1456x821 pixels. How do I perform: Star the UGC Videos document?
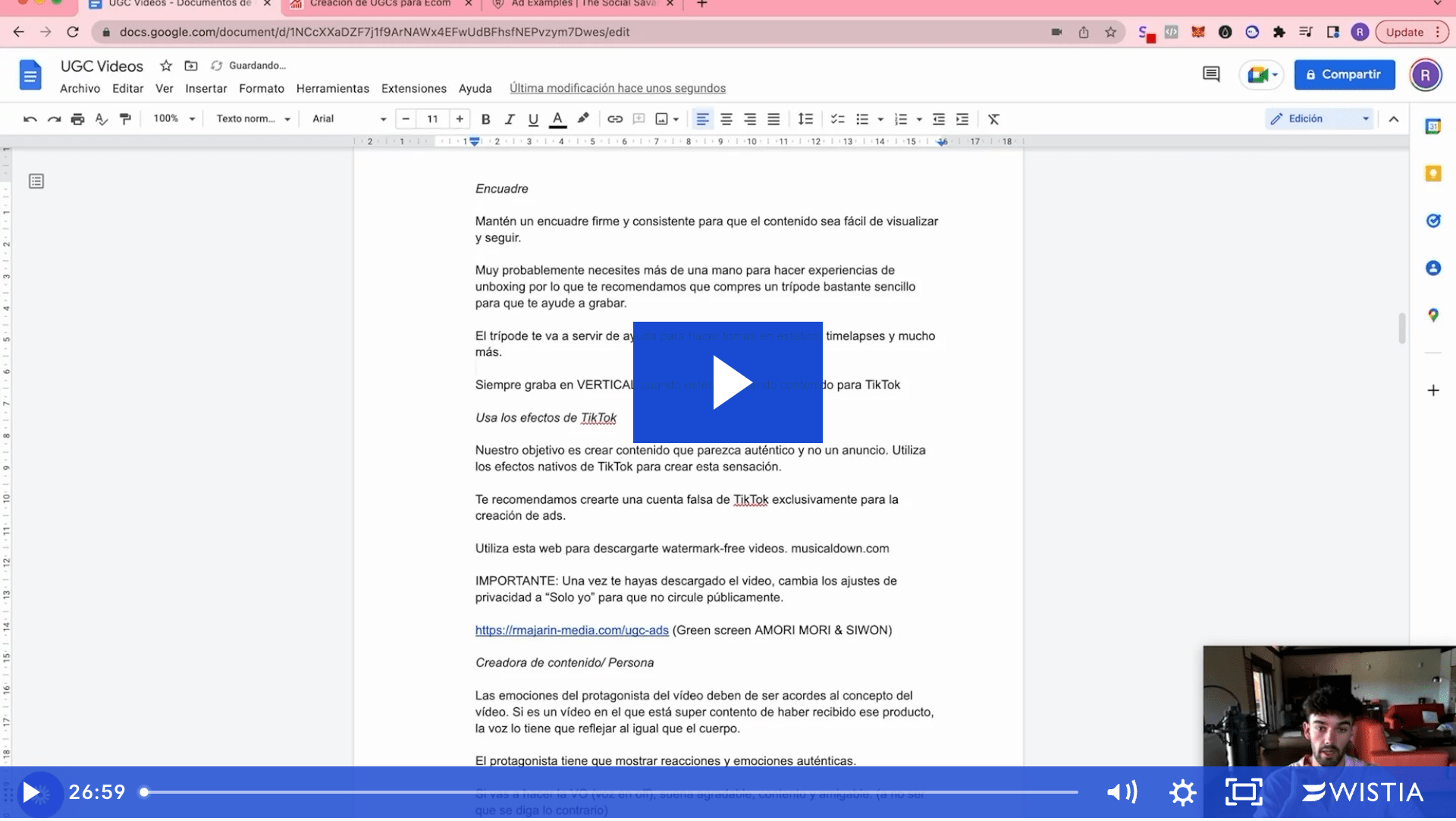pos(166,66)
